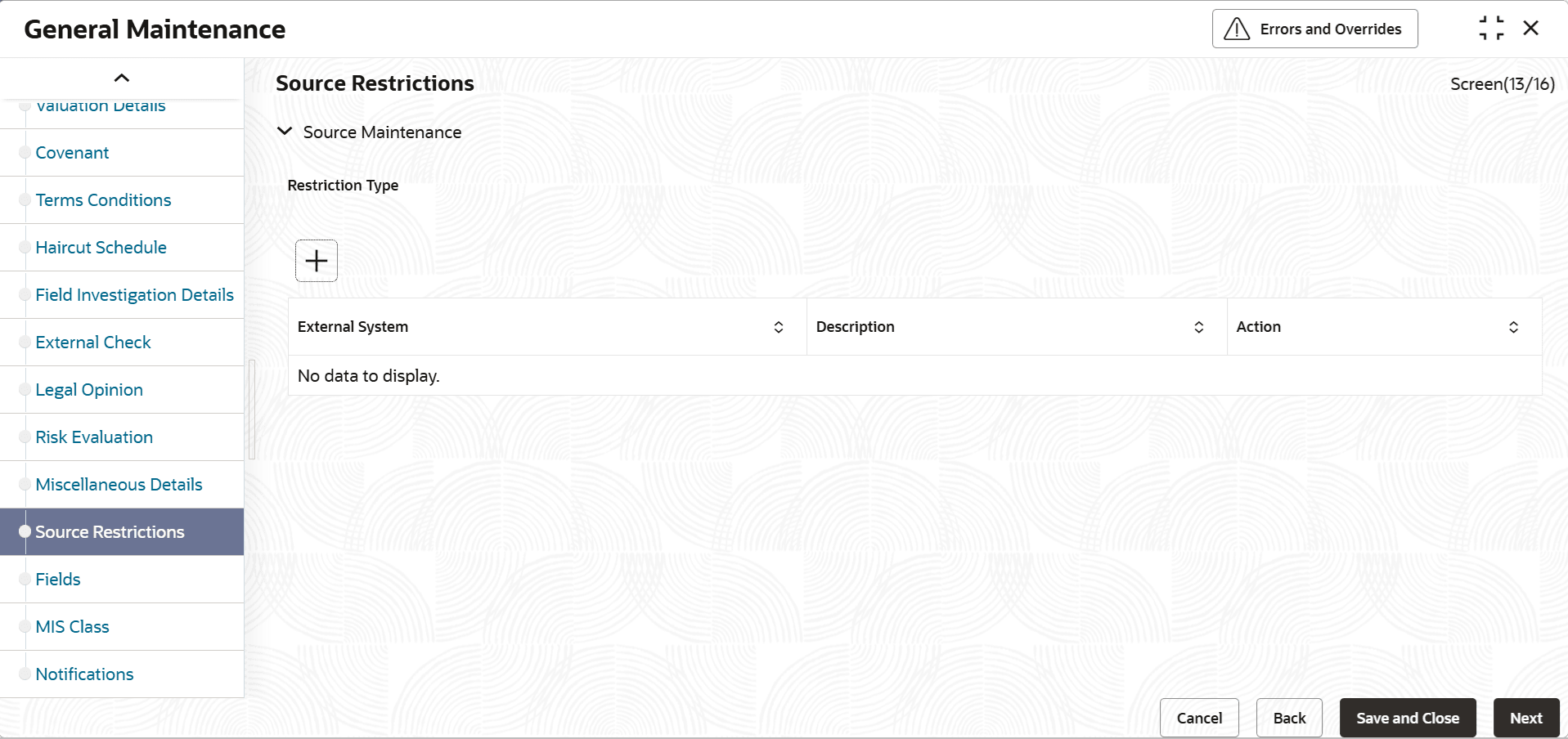Click the warning triangle icon
1568x739 pixels.
(x=1237, y=29)
